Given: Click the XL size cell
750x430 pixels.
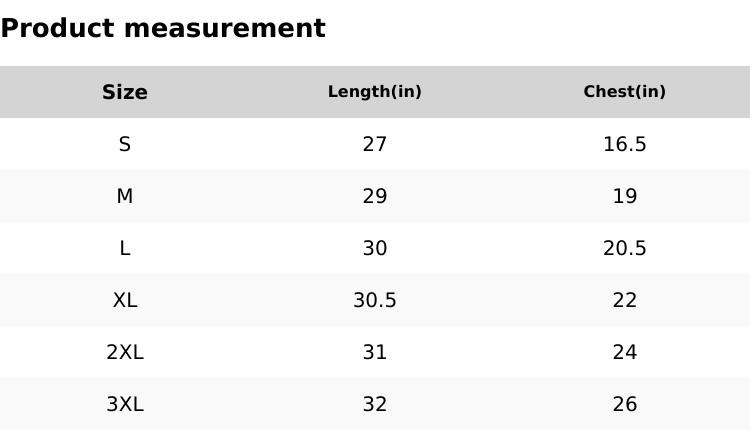Looking at the screenshot, I should (125, 300).
